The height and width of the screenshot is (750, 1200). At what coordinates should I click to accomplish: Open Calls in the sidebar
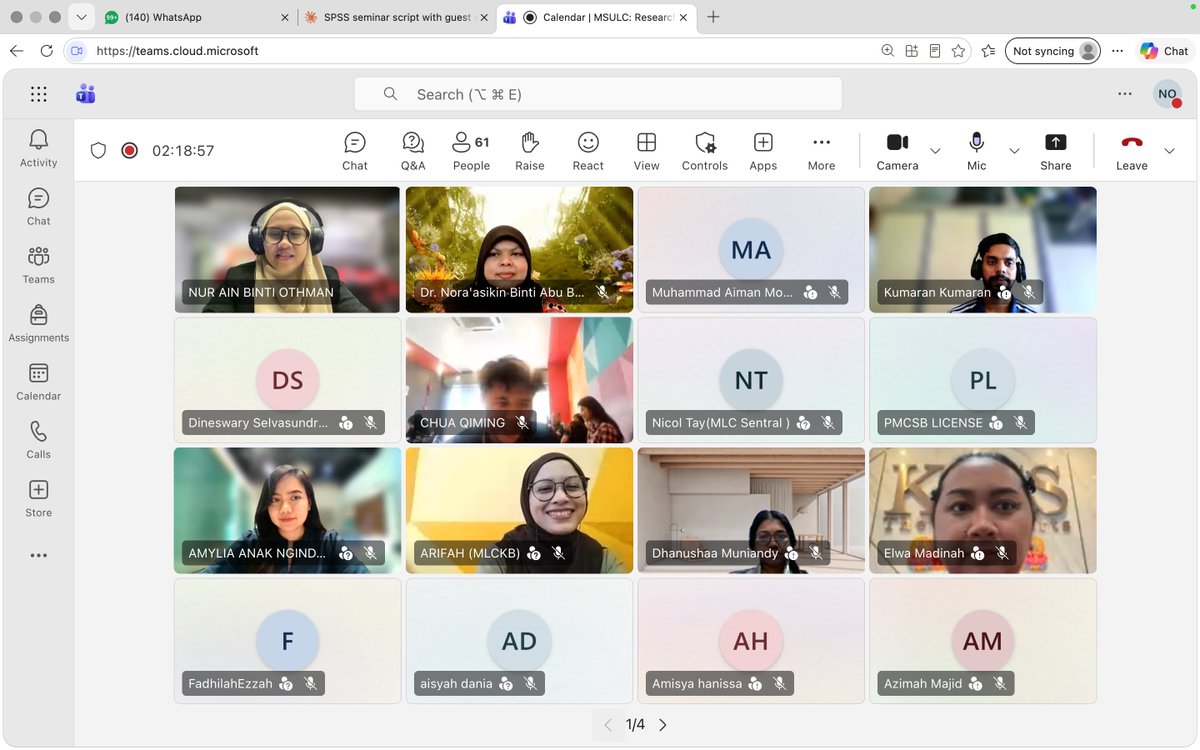tap(39, 440)
